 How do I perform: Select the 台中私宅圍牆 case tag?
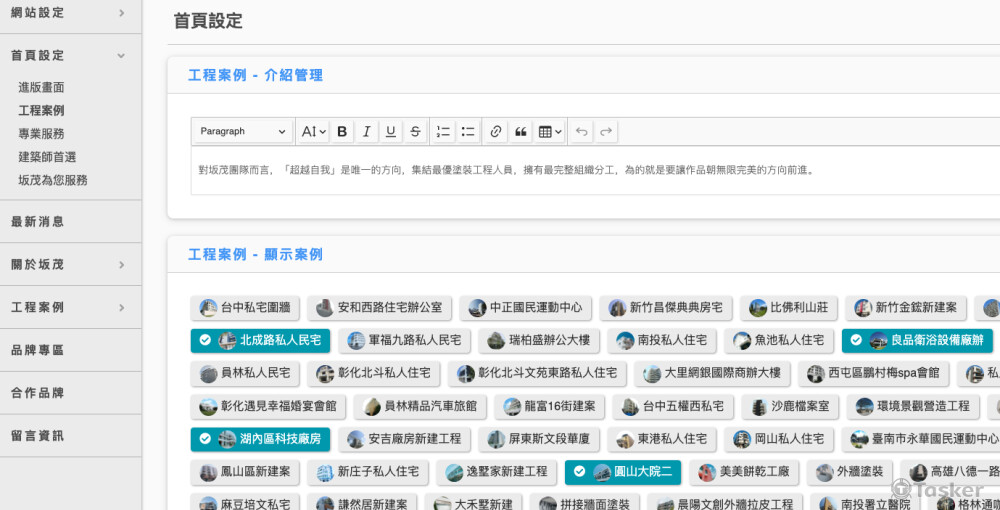[x=244, y=308]
